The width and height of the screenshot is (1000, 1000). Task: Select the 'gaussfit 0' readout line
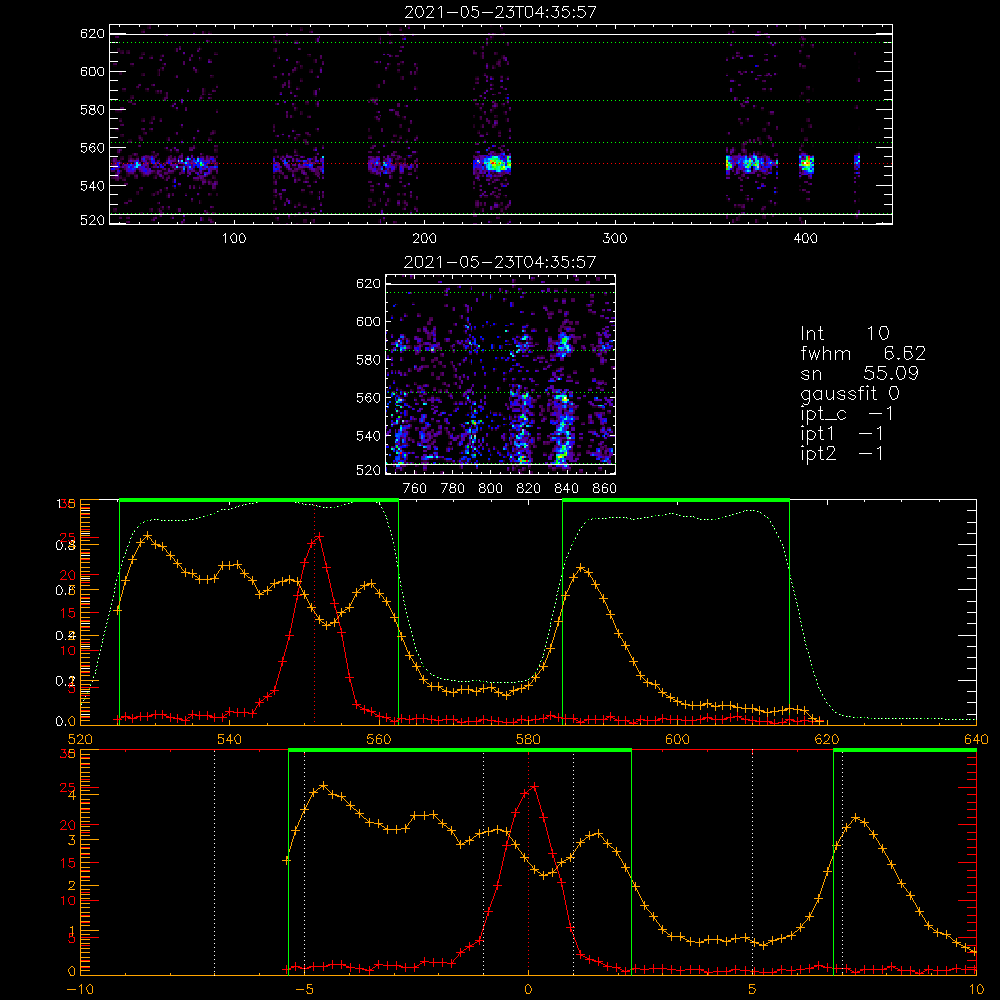pyautogui.click(x=850, y=393)
